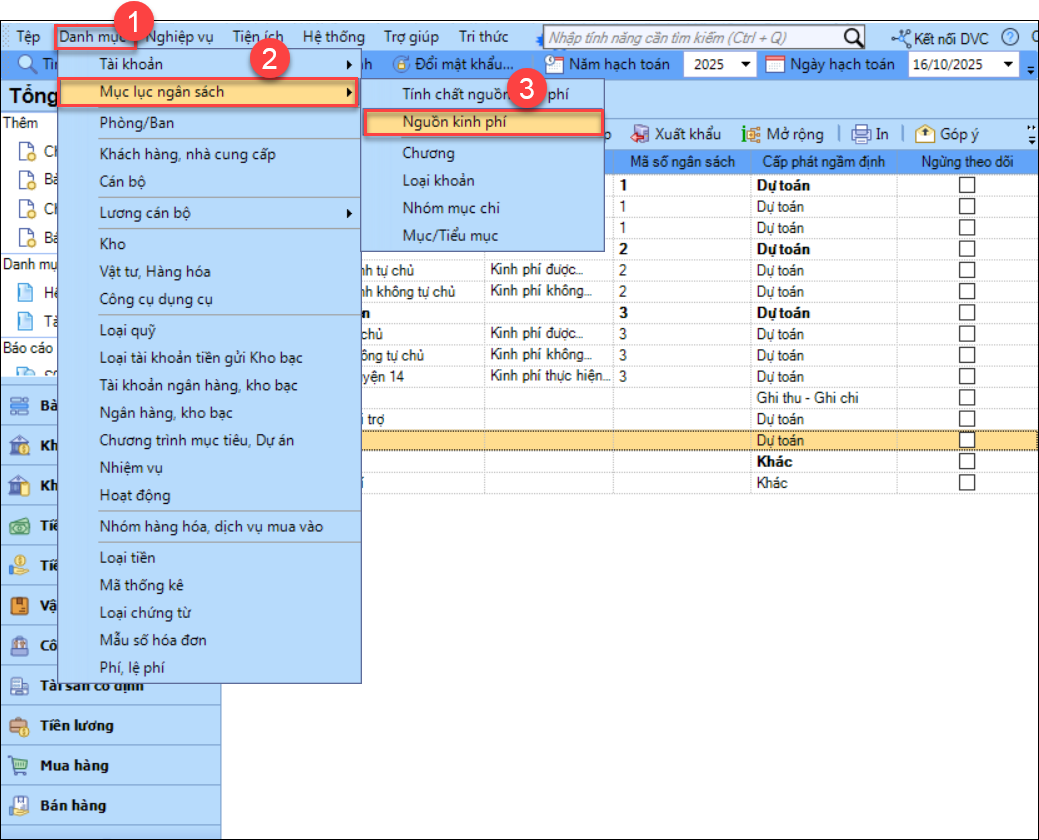Open the Mua hàng shopping cart module
Viewport: 1039px width, 840px height.
[19, 766]
